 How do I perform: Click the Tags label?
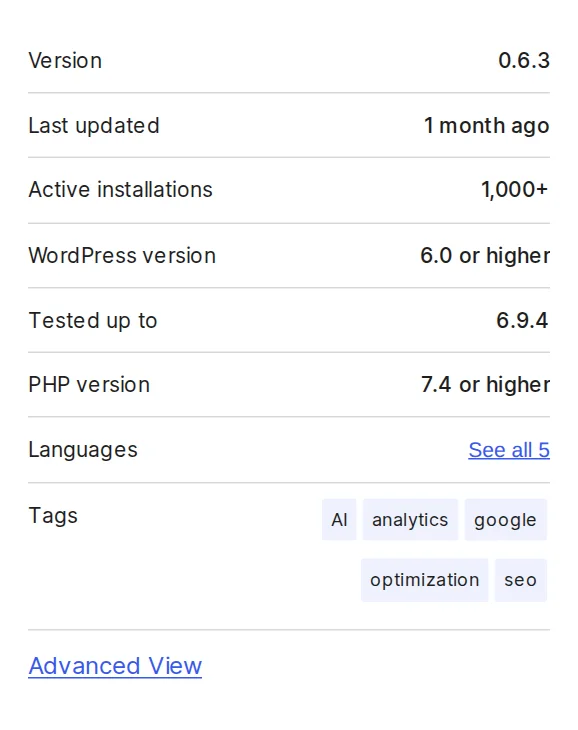[53, 516]
